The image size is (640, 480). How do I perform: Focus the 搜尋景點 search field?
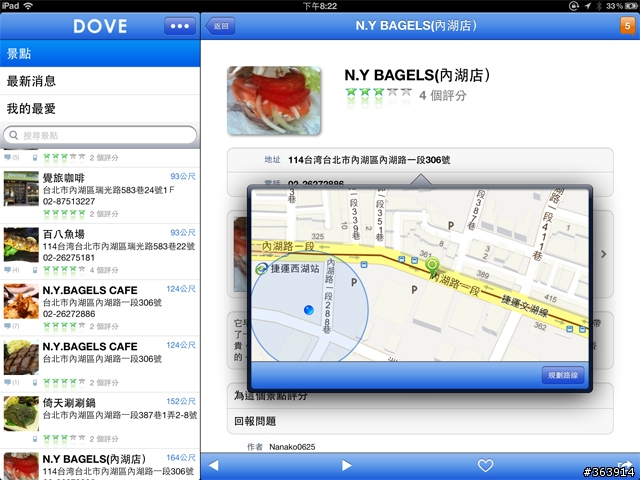(x=100, y=135)
